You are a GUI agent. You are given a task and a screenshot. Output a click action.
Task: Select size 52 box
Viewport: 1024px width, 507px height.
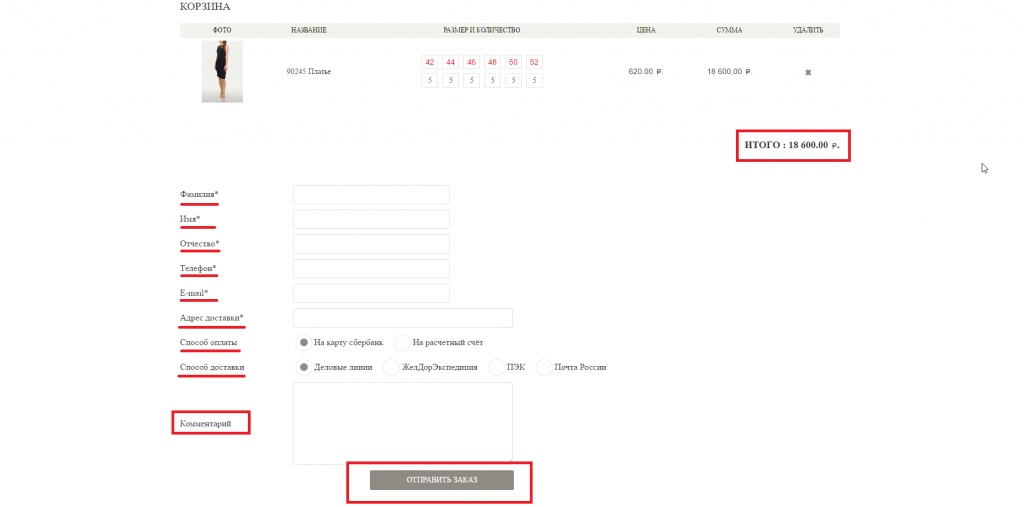coord(534,62)
